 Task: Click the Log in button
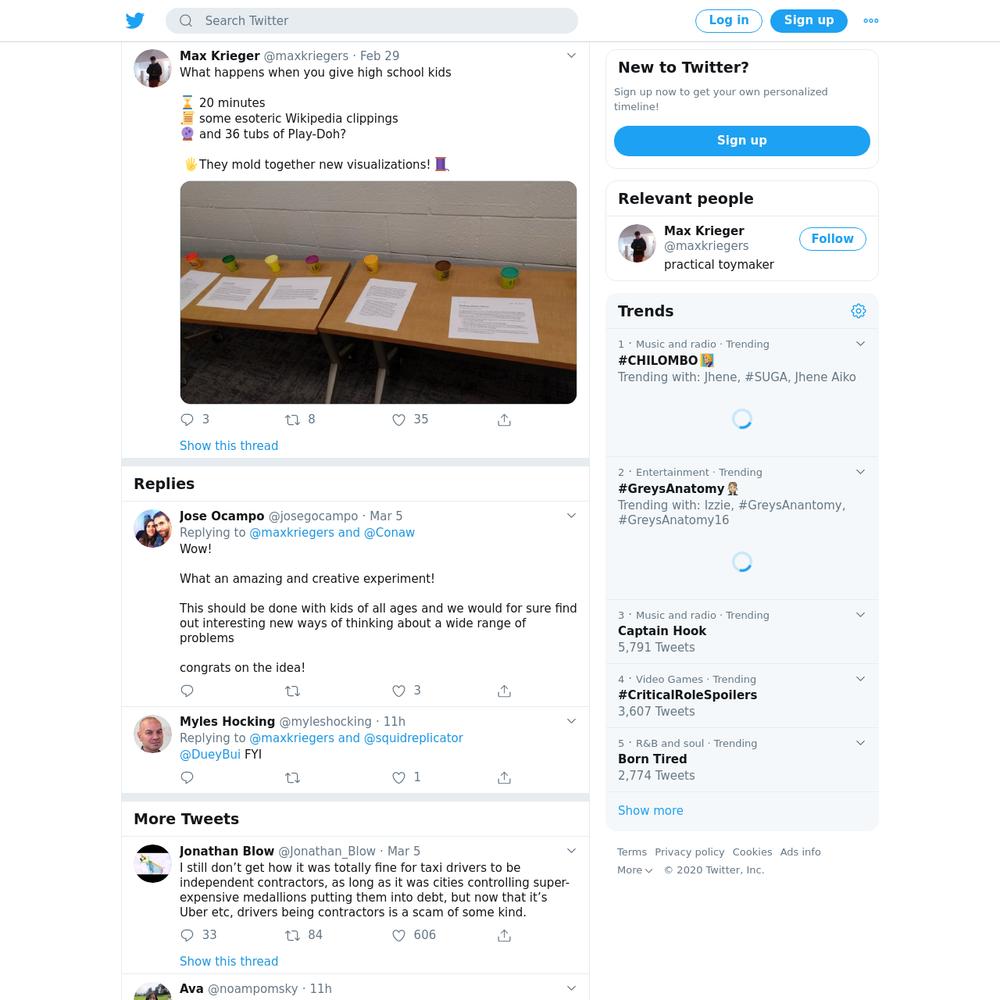pos(728,20)
